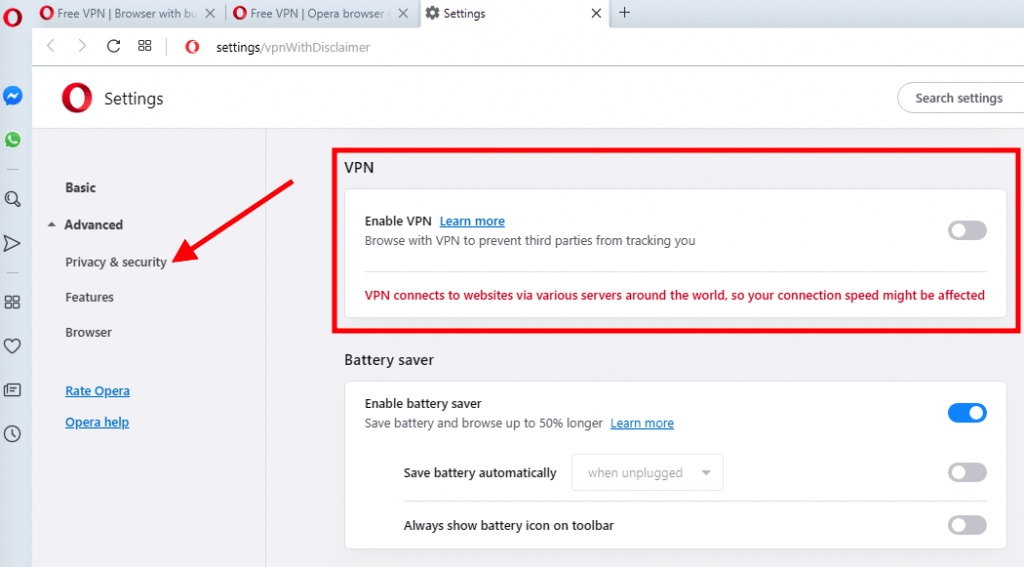The height and width of the screenshot is (567, 1024).
Task: Close the Settings tab
Action: (x=596, y=13)
